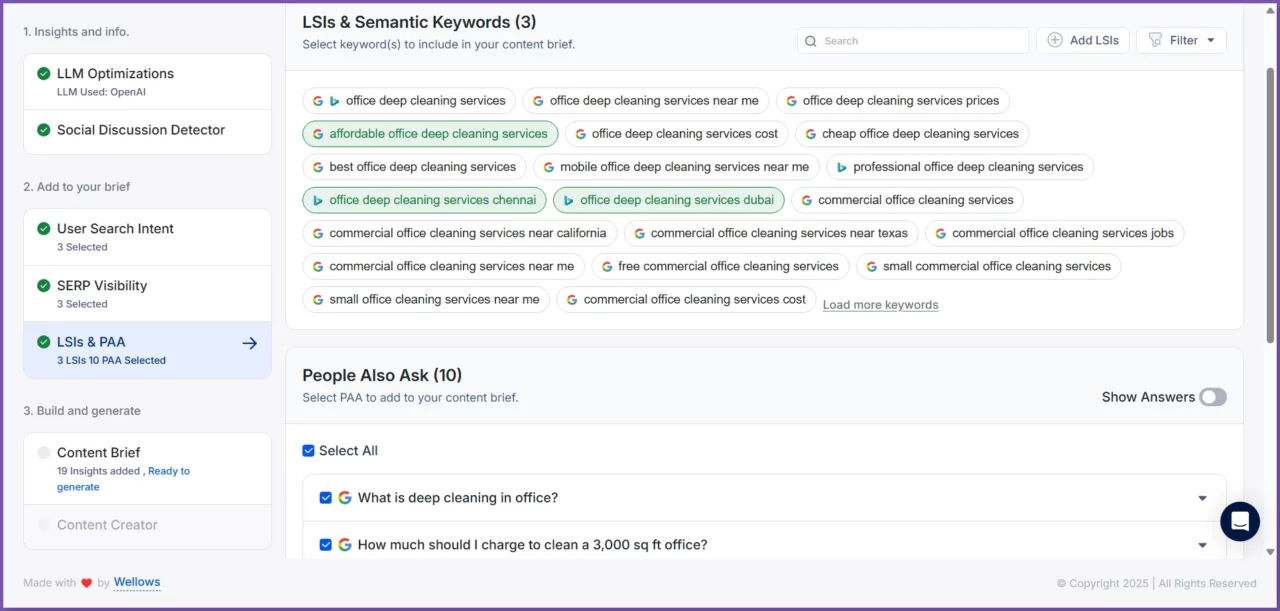This screenshot has width=1280, height=611.
Task: Click the green check icon beside SERP Visibility
Action: pyautogui.click(x=43, y=286)
